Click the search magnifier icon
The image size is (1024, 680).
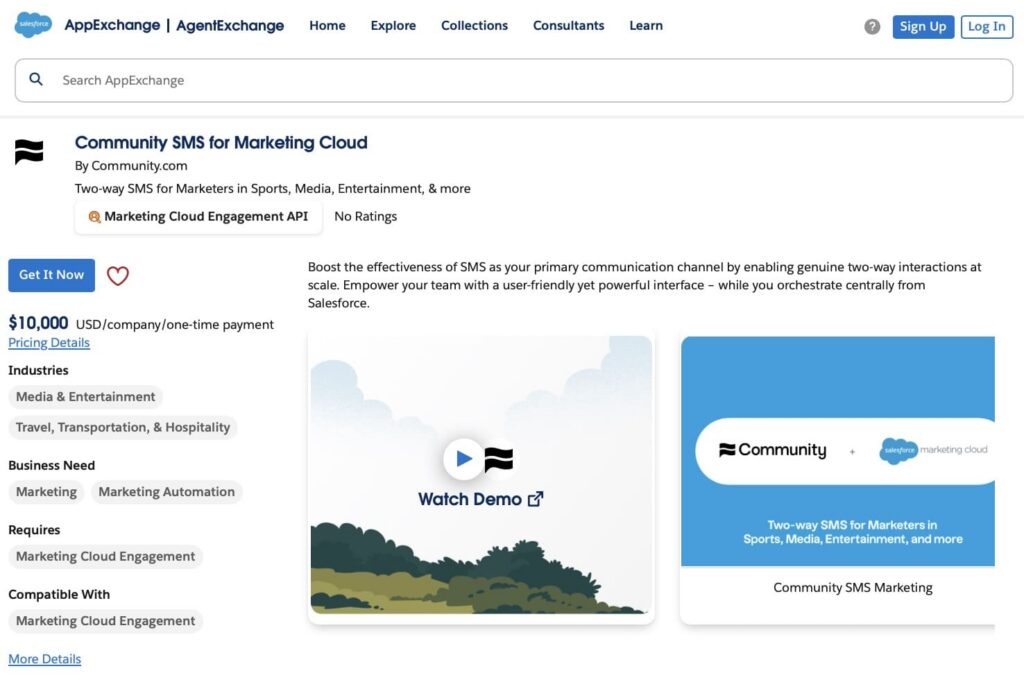pyautogui.click(x=36, y=79)
